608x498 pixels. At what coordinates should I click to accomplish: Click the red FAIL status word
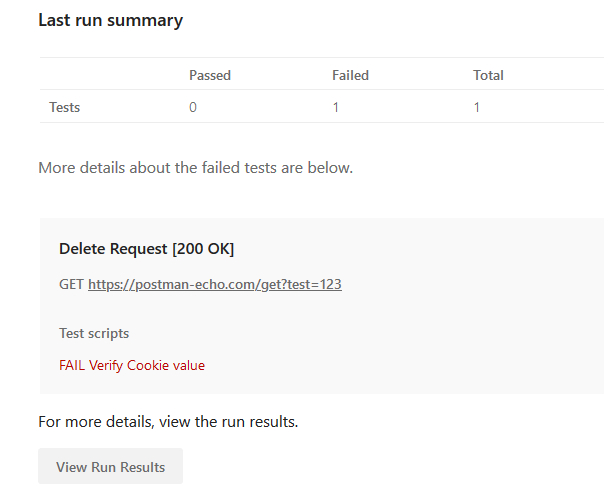click(72, 365)
